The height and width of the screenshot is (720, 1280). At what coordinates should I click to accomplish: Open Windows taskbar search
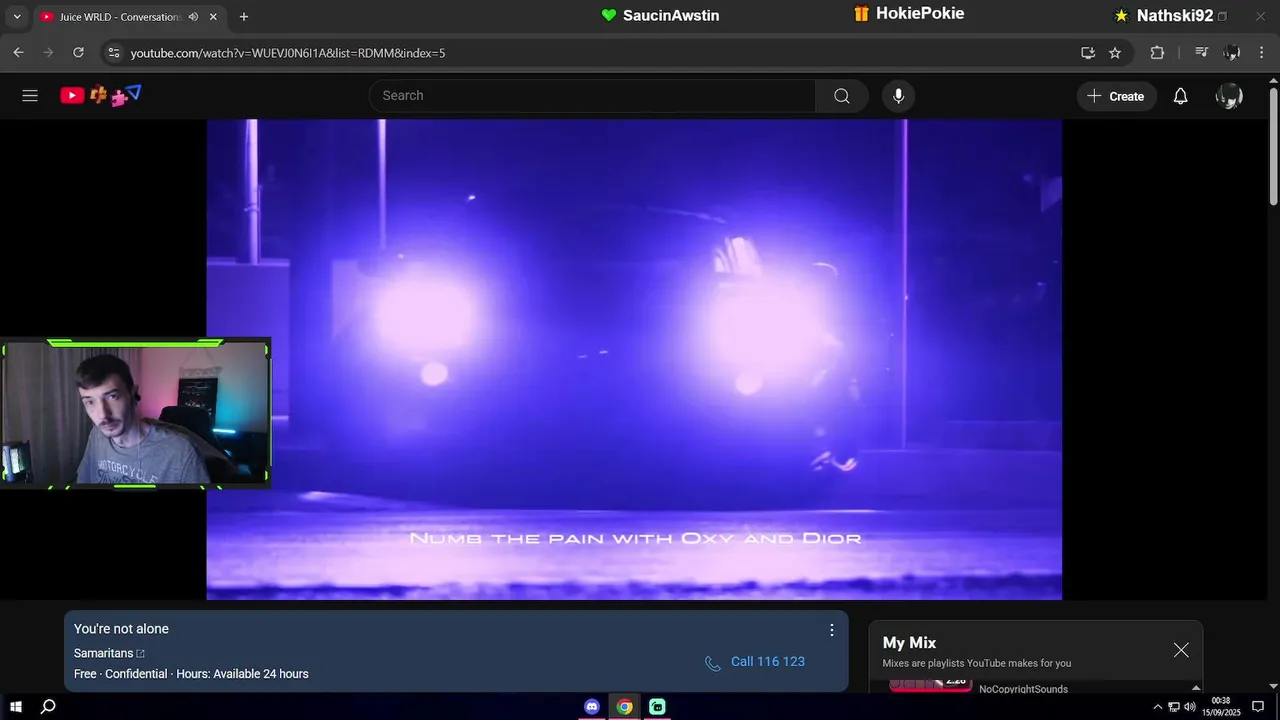pyautogui.click(x=48, y=707)
